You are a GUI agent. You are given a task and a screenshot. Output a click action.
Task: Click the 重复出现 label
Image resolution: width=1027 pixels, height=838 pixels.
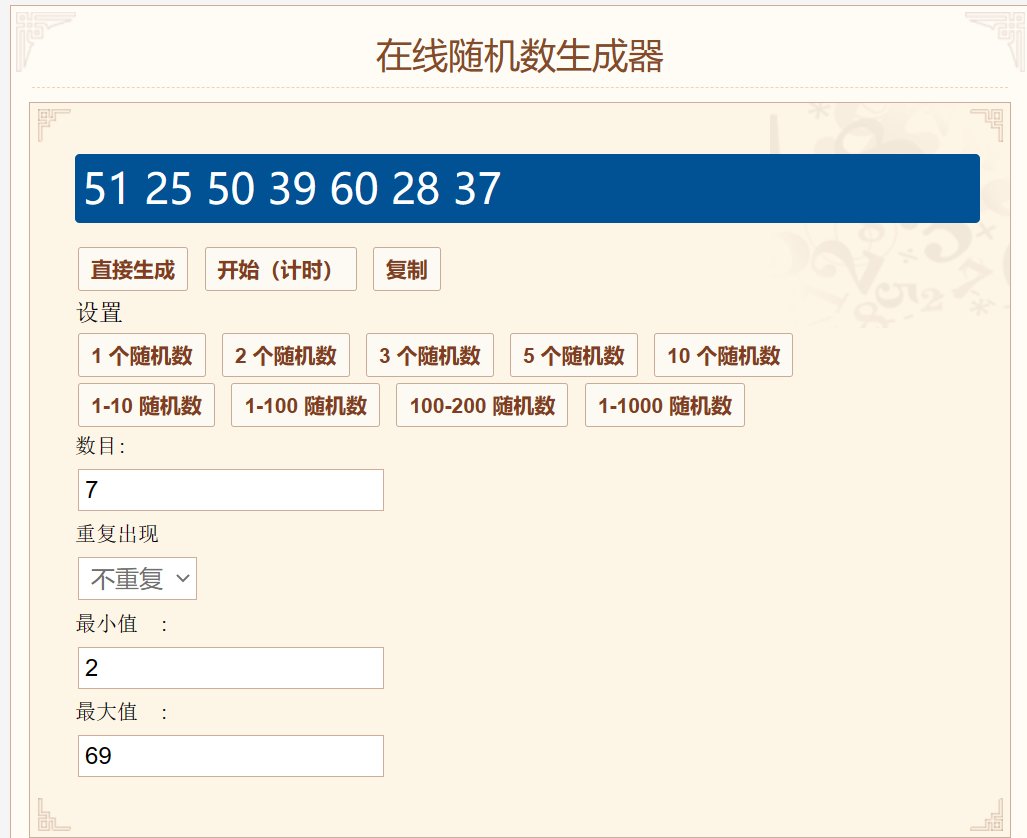pos(118,534)
